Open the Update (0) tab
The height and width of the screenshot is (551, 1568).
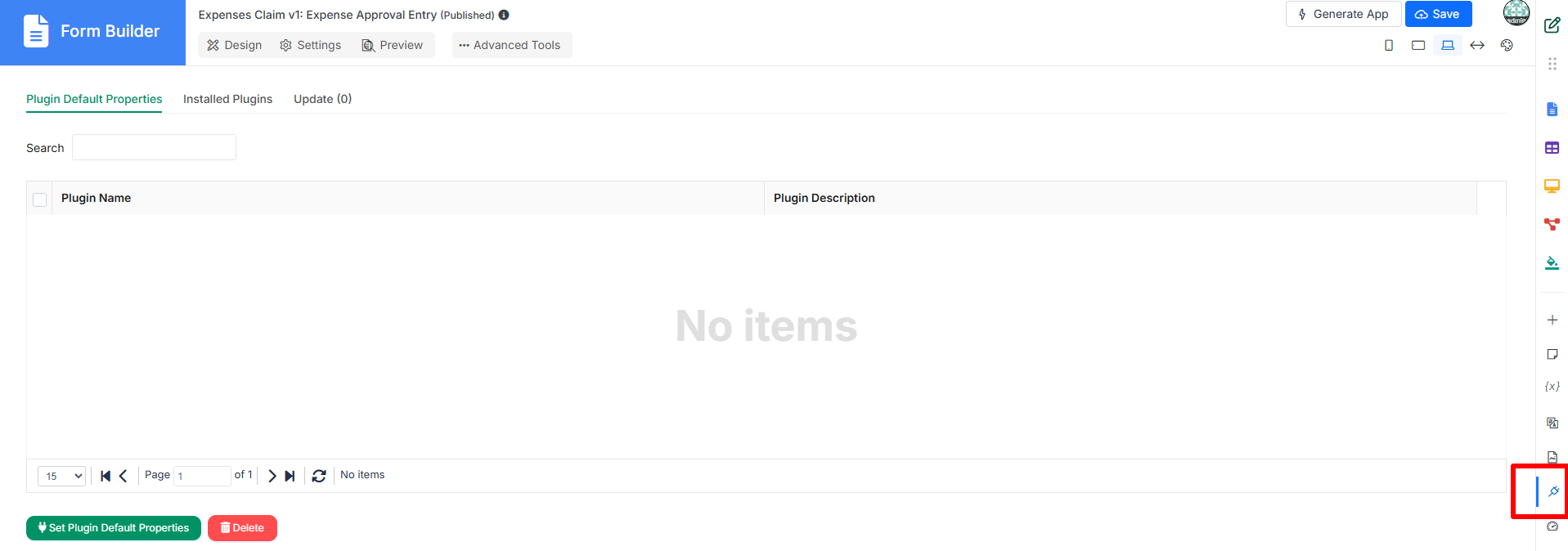(322, 99)
